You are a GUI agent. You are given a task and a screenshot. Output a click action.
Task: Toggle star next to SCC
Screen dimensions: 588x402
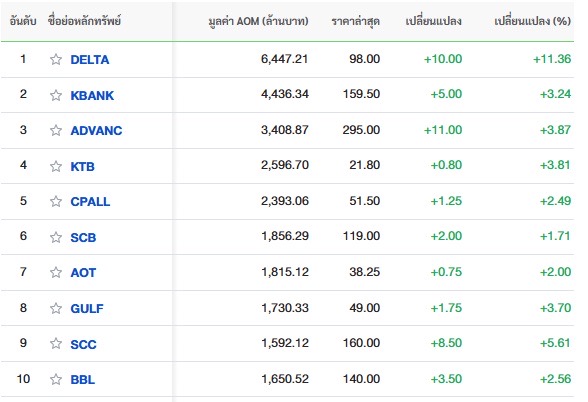(x=56, y=344)
